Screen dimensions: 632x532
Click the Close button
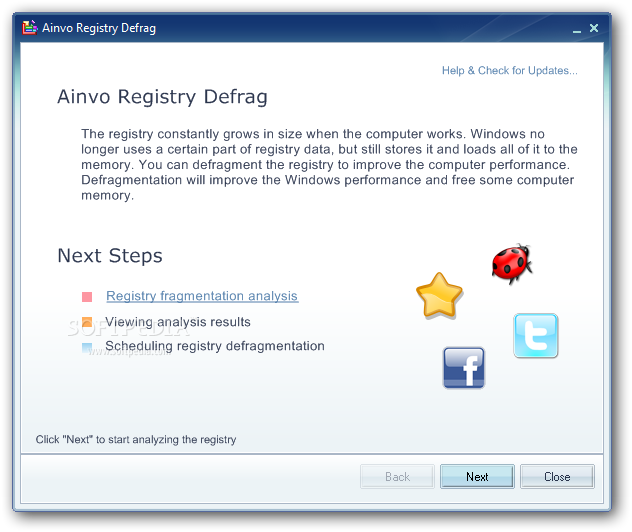(x=557, y=477)
